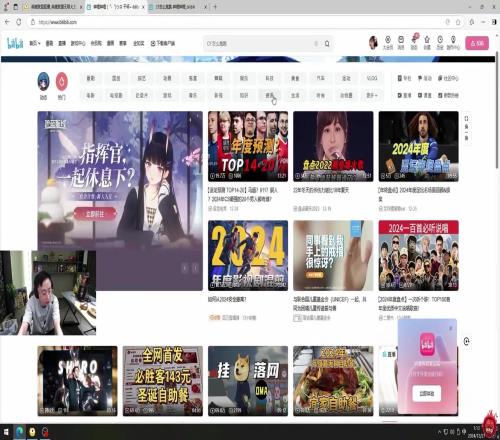Switch to the first browser tab
Image resolution: width=500 pixels, height=440 pixels.
pos(53,7)
